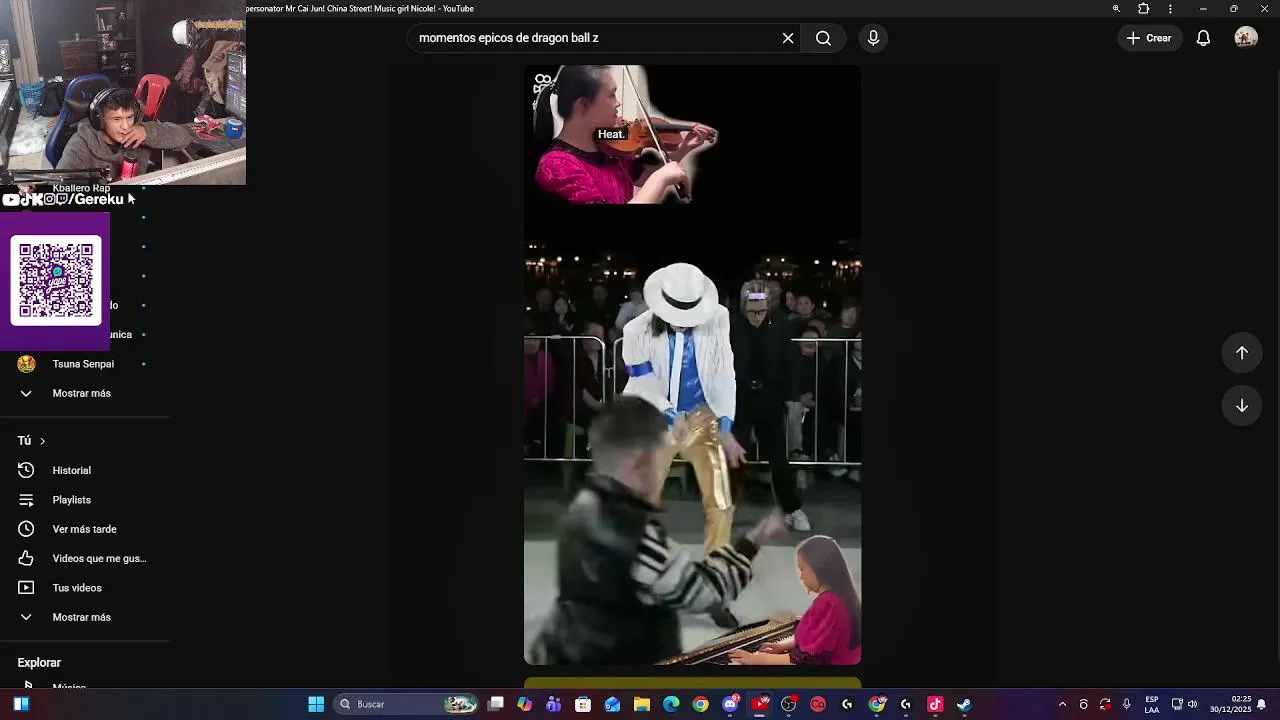Switch to OBS Studio on the taskbar

(x=789, y=704)
